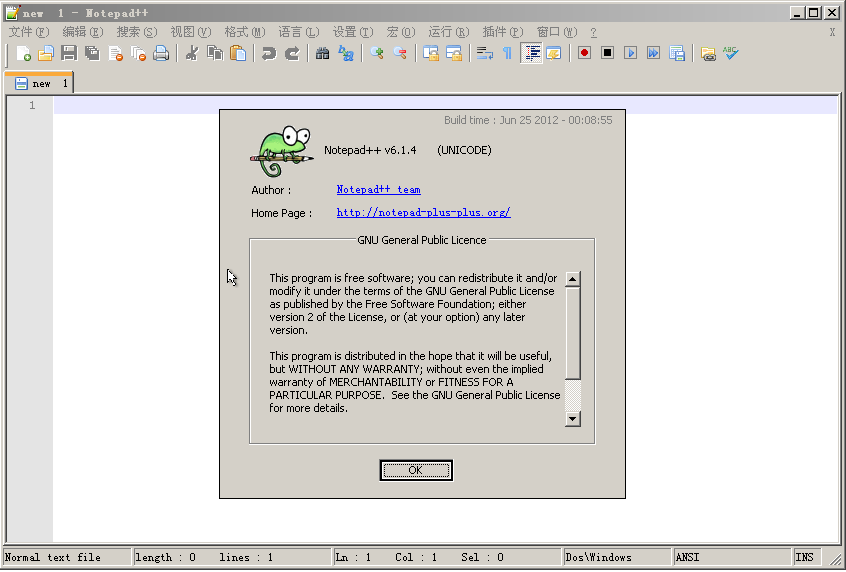Screen dimensions: 846x572
Task: Toggle word wrap toolbar icon
Action: 485,53
